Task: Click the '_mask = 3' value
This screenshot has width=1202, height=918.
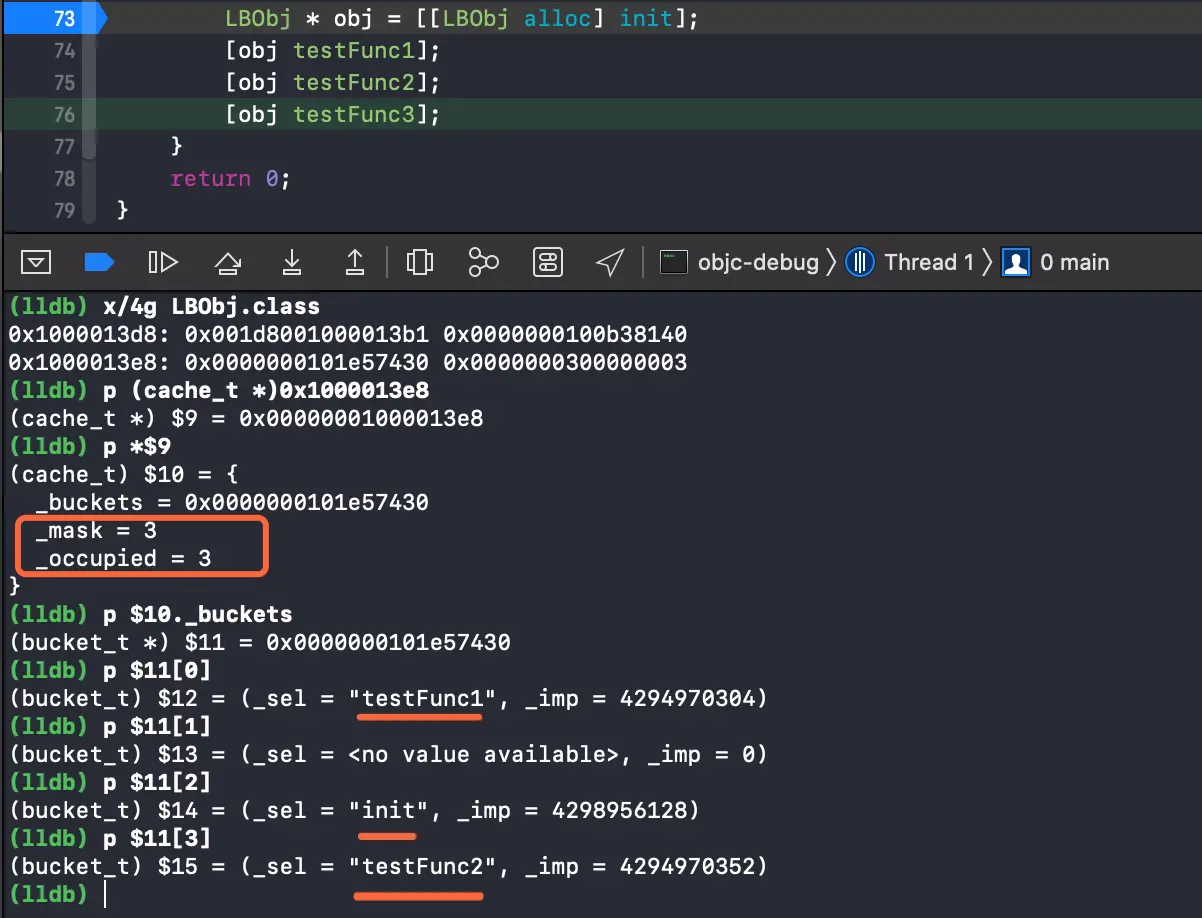Action: 96,531
